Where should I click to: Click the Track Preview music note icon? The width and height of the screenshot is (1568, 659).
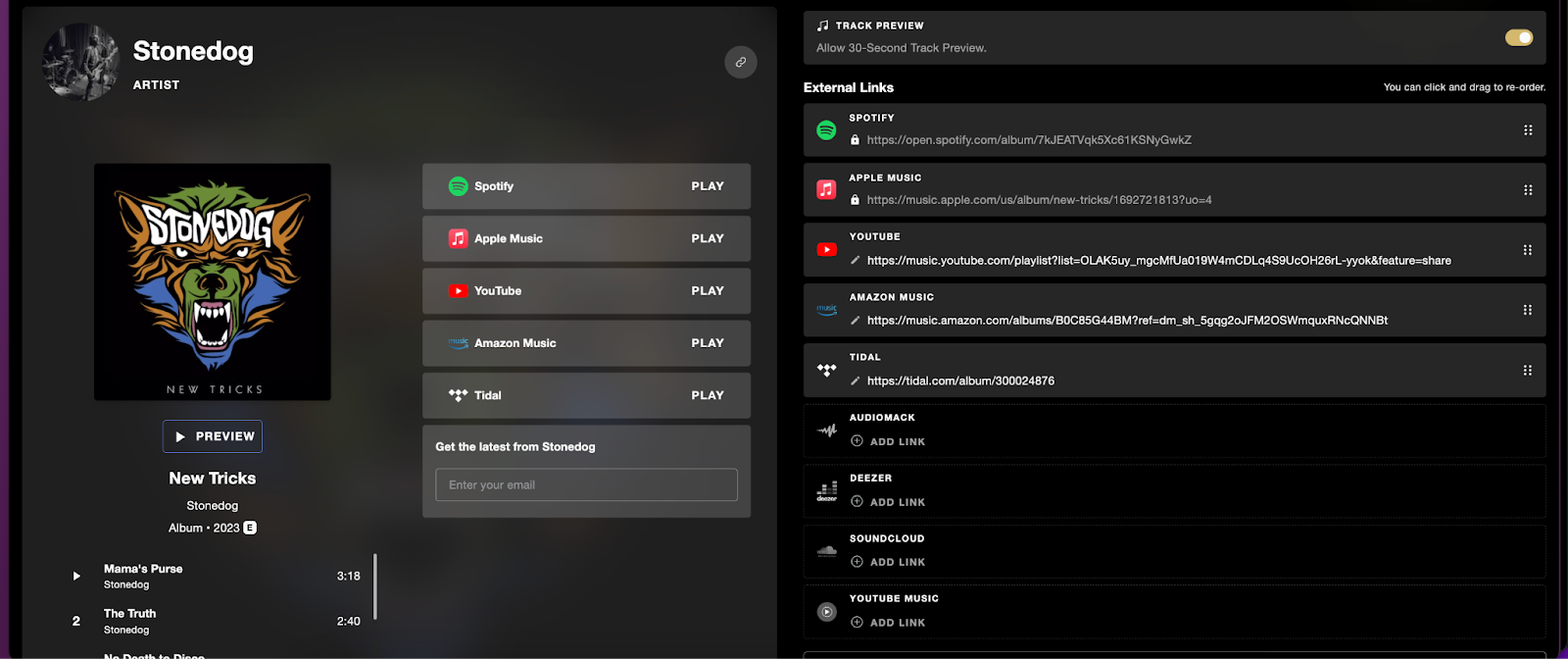point(823,25)
